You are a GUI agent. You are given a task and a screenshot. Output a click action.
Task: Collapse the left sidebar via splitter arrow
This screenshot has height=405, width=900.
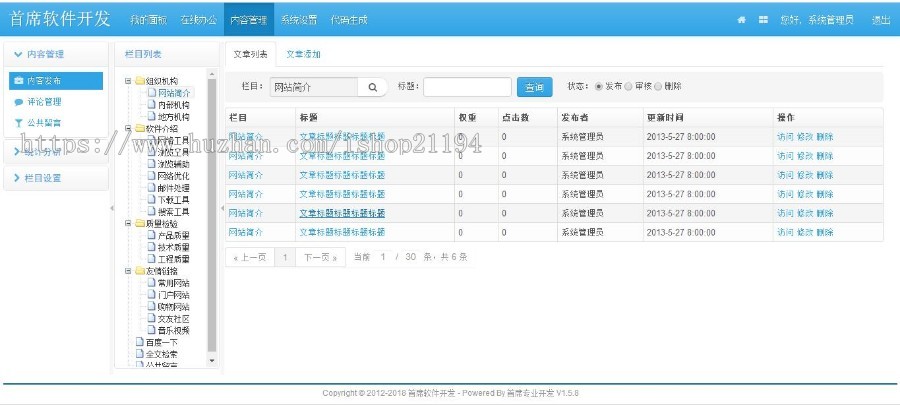pyautogui.click(x=112, y=208)
